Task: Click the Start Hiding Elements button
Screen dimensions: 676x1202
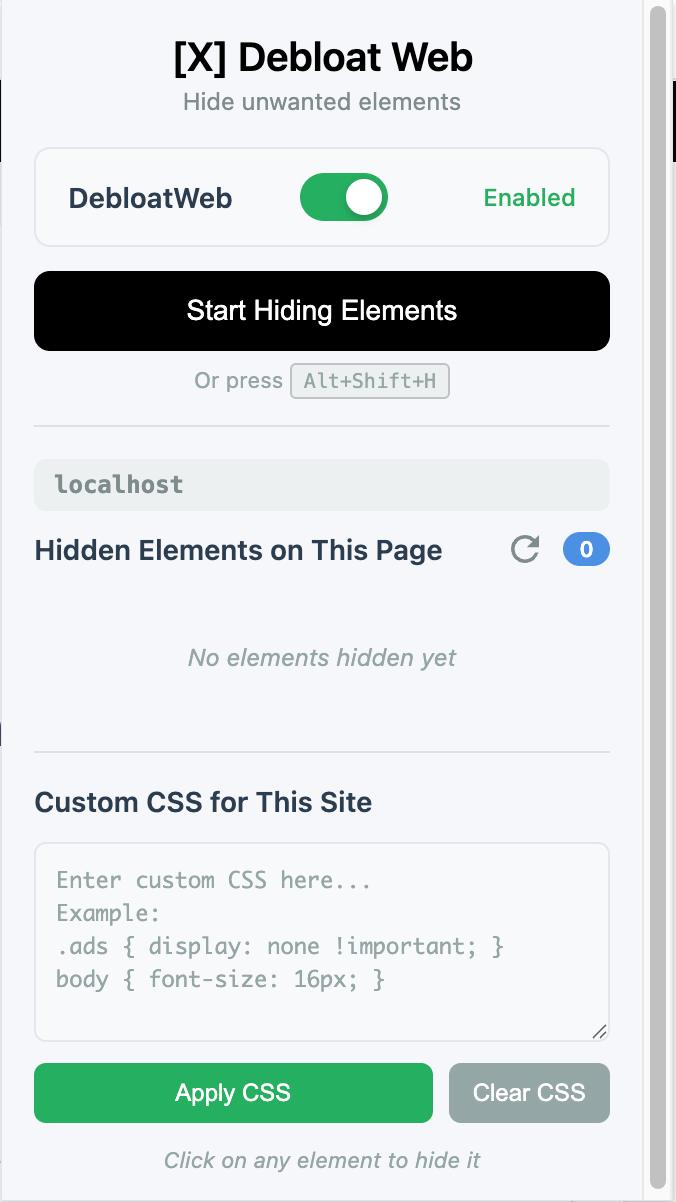Action: pos(322,311)
